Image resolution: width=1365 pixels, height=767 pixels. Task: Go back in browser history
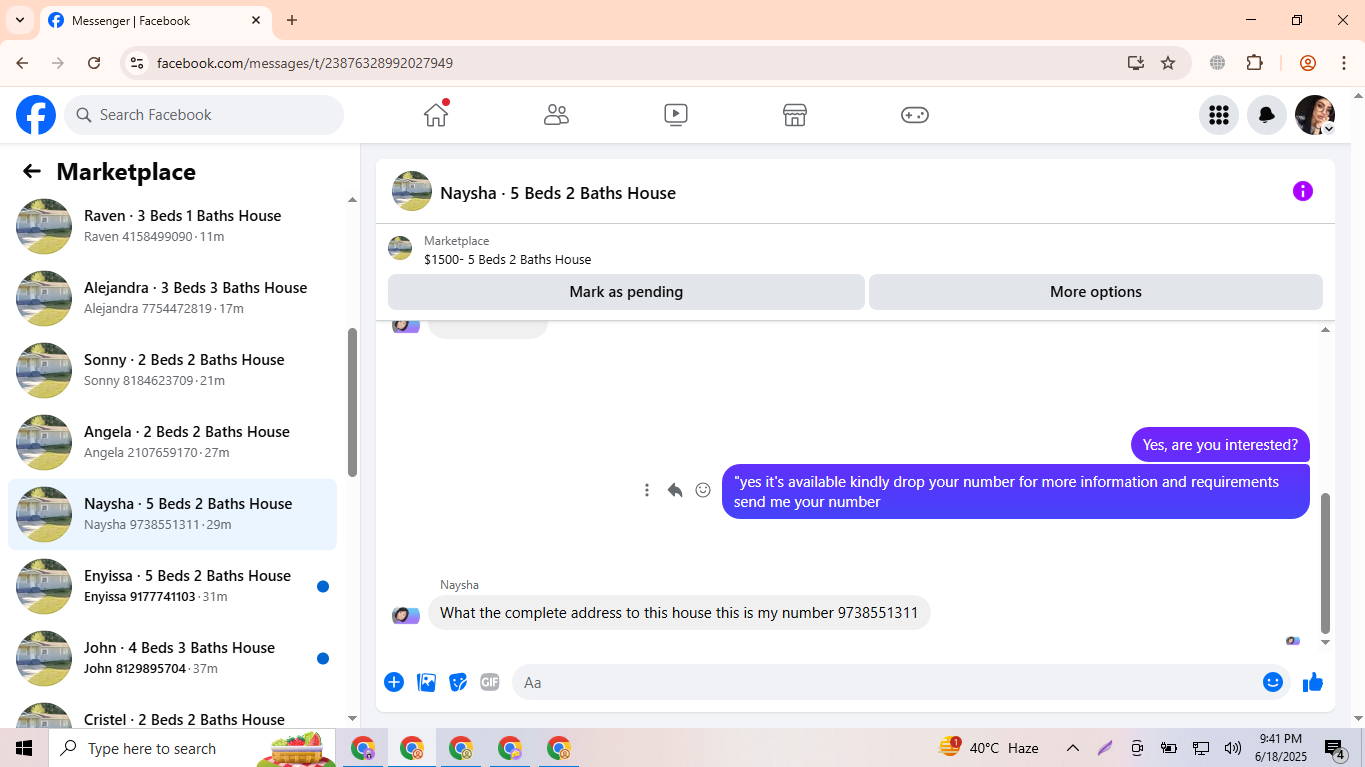(22, 63)
